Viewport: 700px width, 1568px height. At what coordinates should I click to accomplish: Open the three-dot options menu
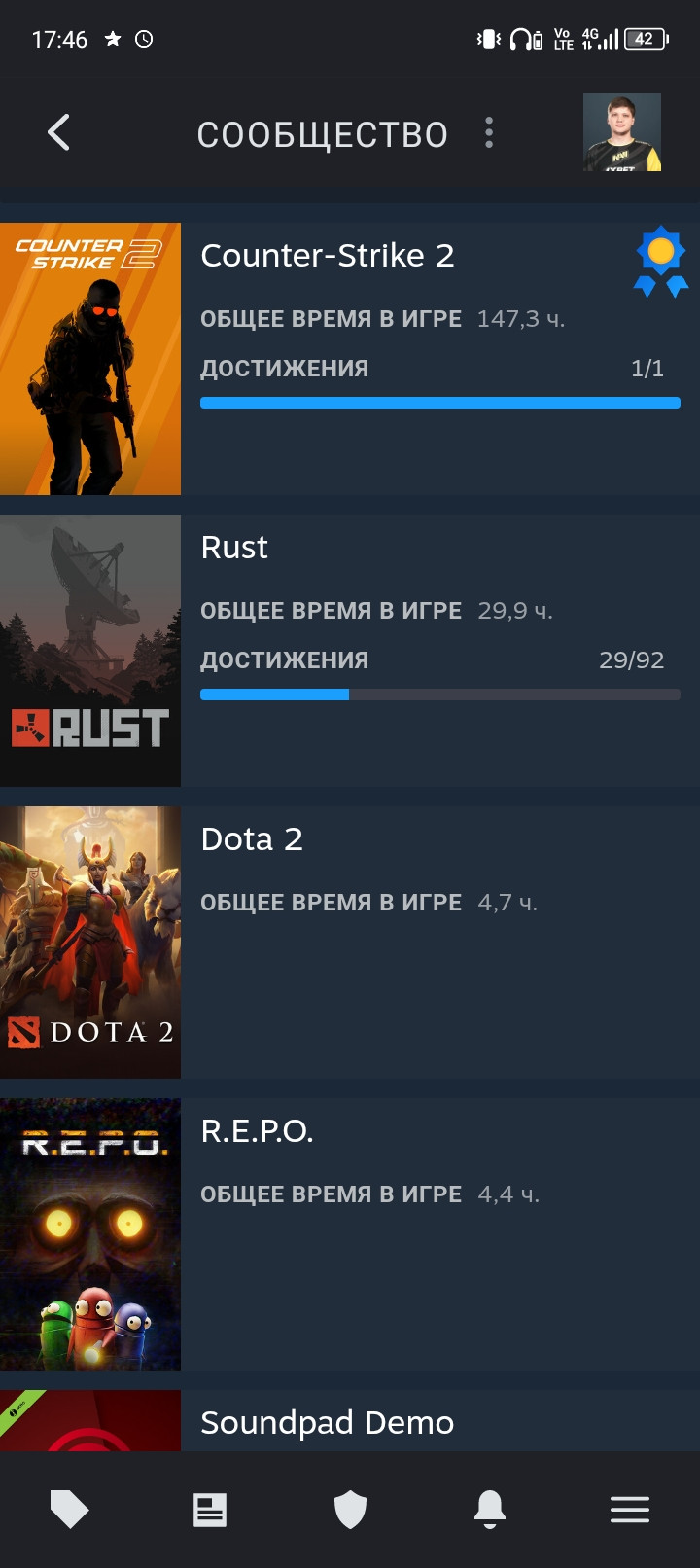coord(489,132)
